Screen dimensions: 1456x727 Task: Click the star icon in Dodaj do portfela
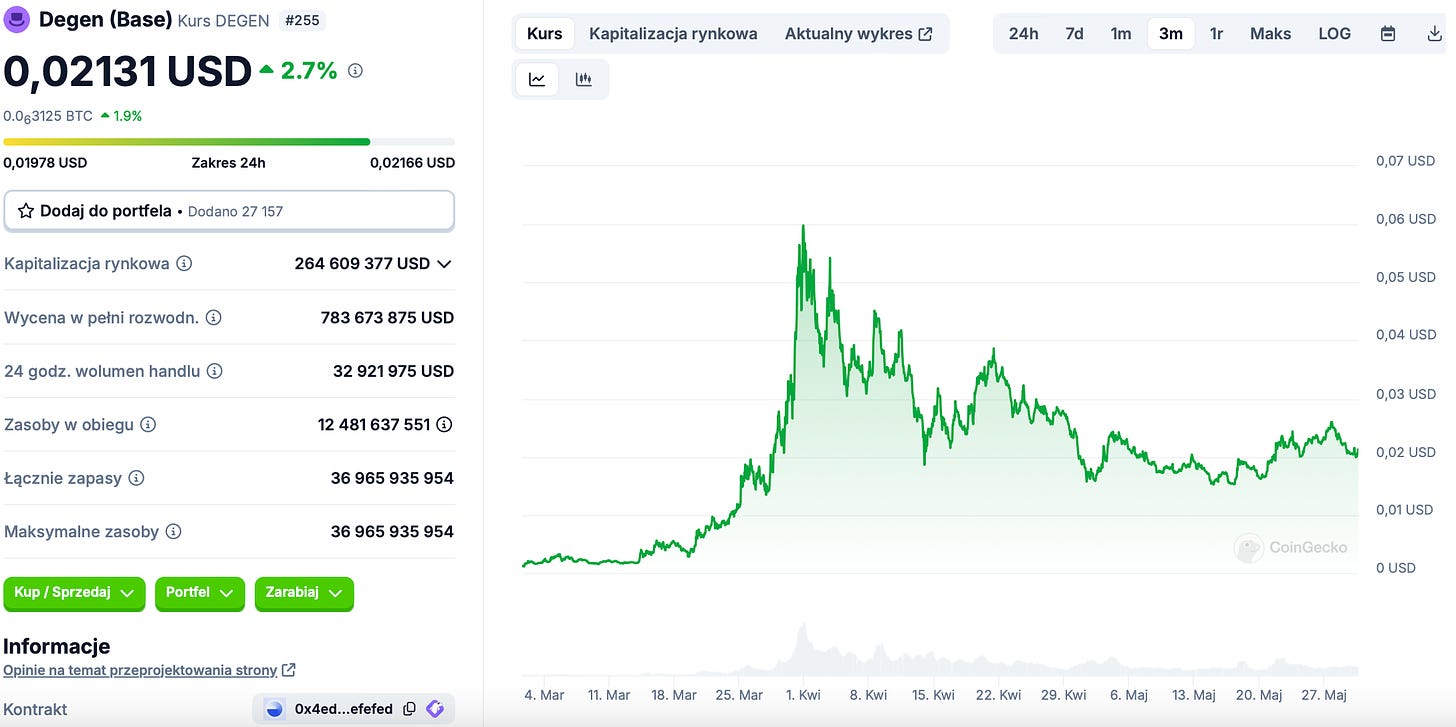(x=26, y=211)
